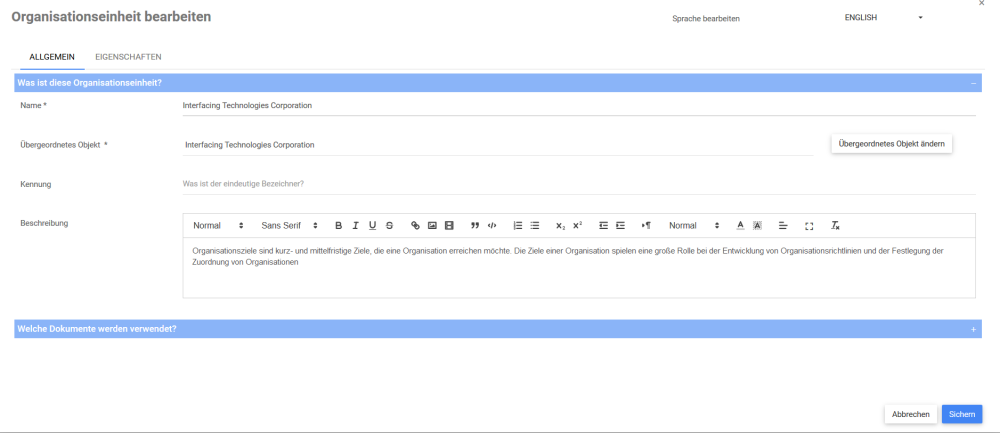Apply subscript formatting
1000x433 pixels.
pyautogui.click(x=561, y=226)
